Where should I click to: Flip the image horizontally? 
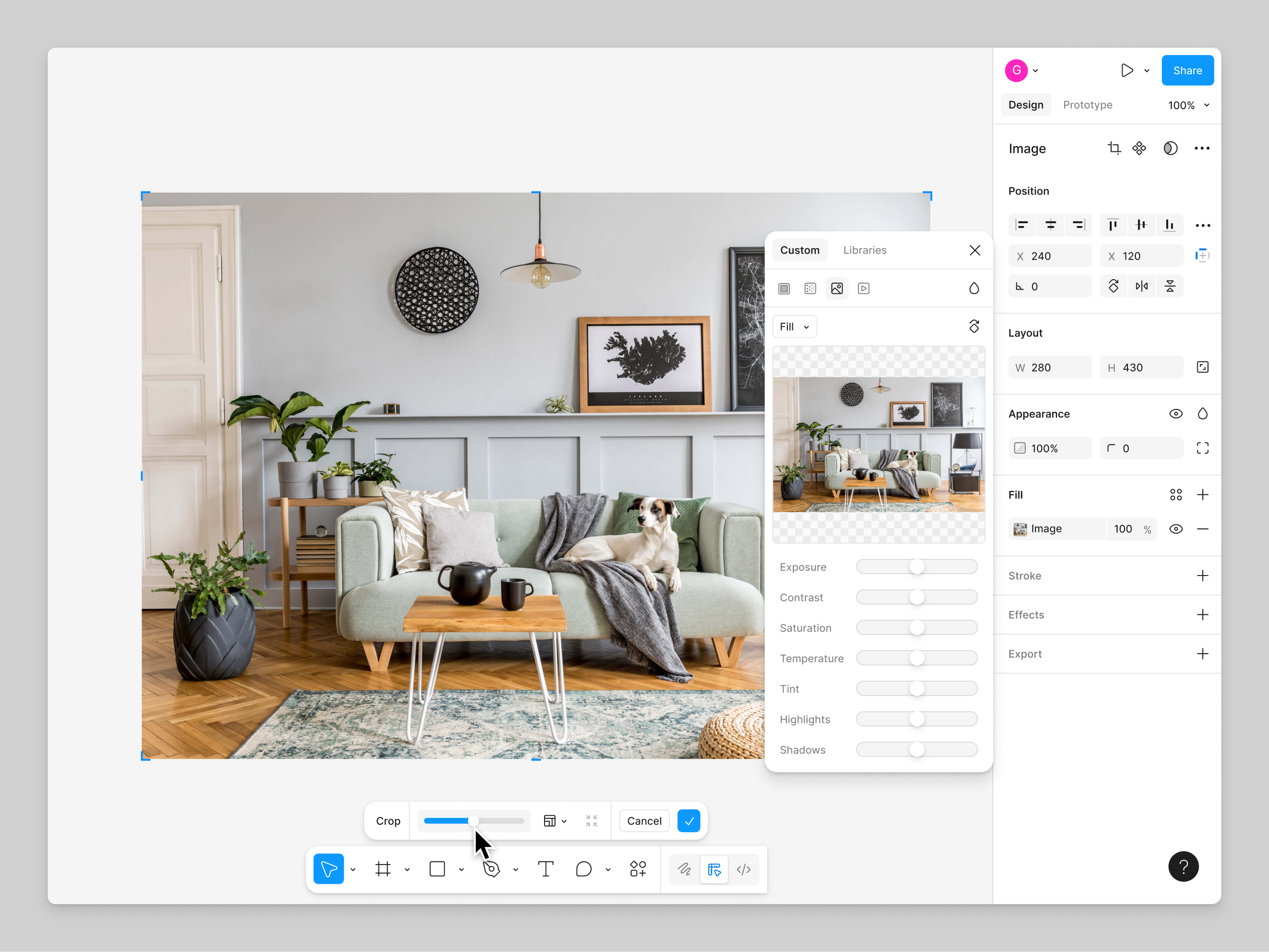pos(1142,286)
